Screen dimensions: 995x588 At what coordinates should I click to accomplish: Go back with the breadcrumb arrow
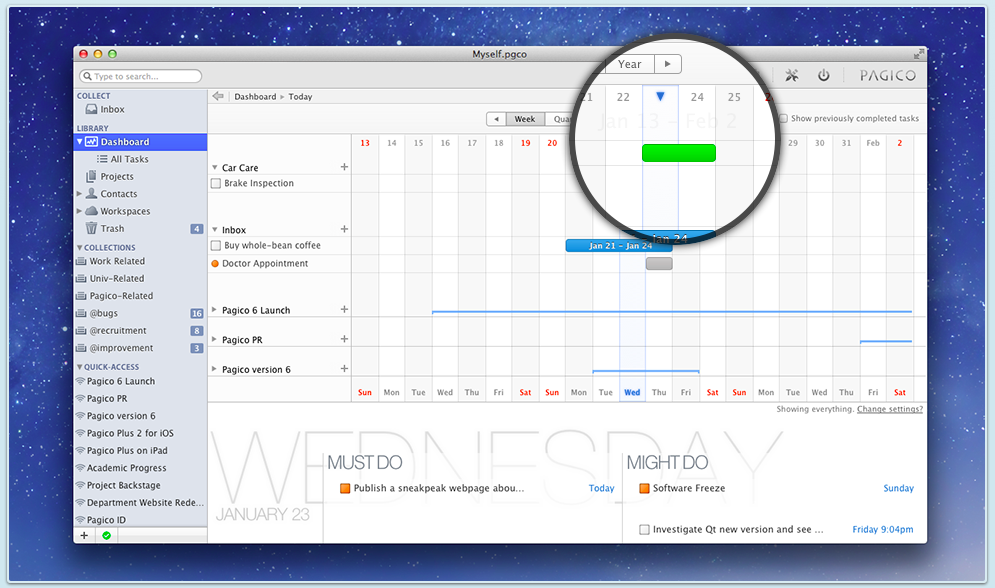click(x=218, y=96)
